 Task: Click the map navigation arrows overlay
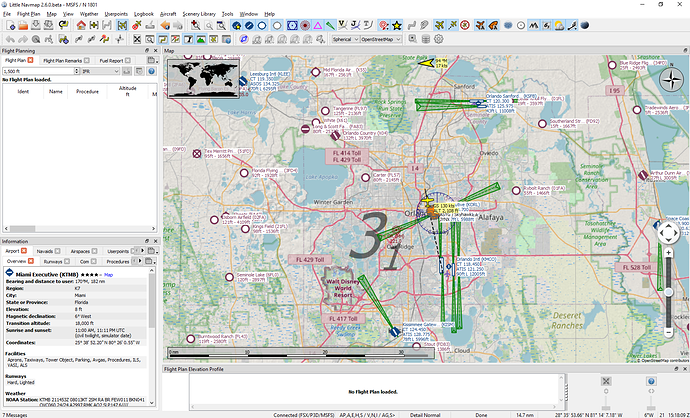click(668, 233)
